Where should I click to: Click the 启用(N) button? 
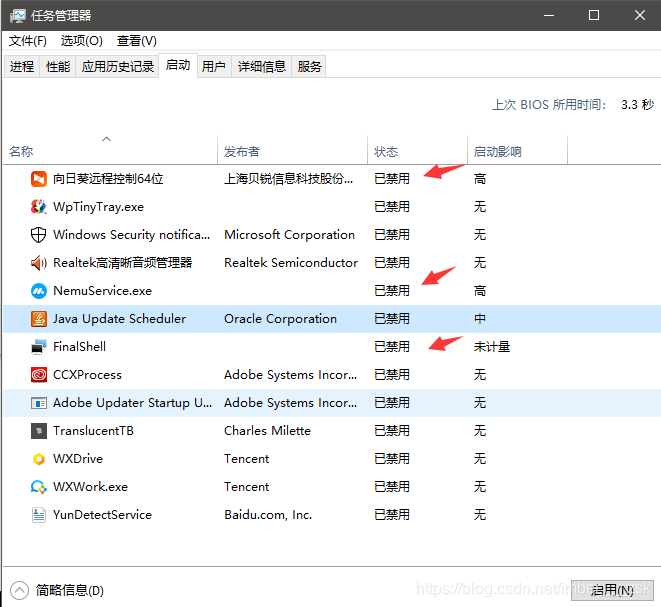pyautogui.click(x=612, y=590)
